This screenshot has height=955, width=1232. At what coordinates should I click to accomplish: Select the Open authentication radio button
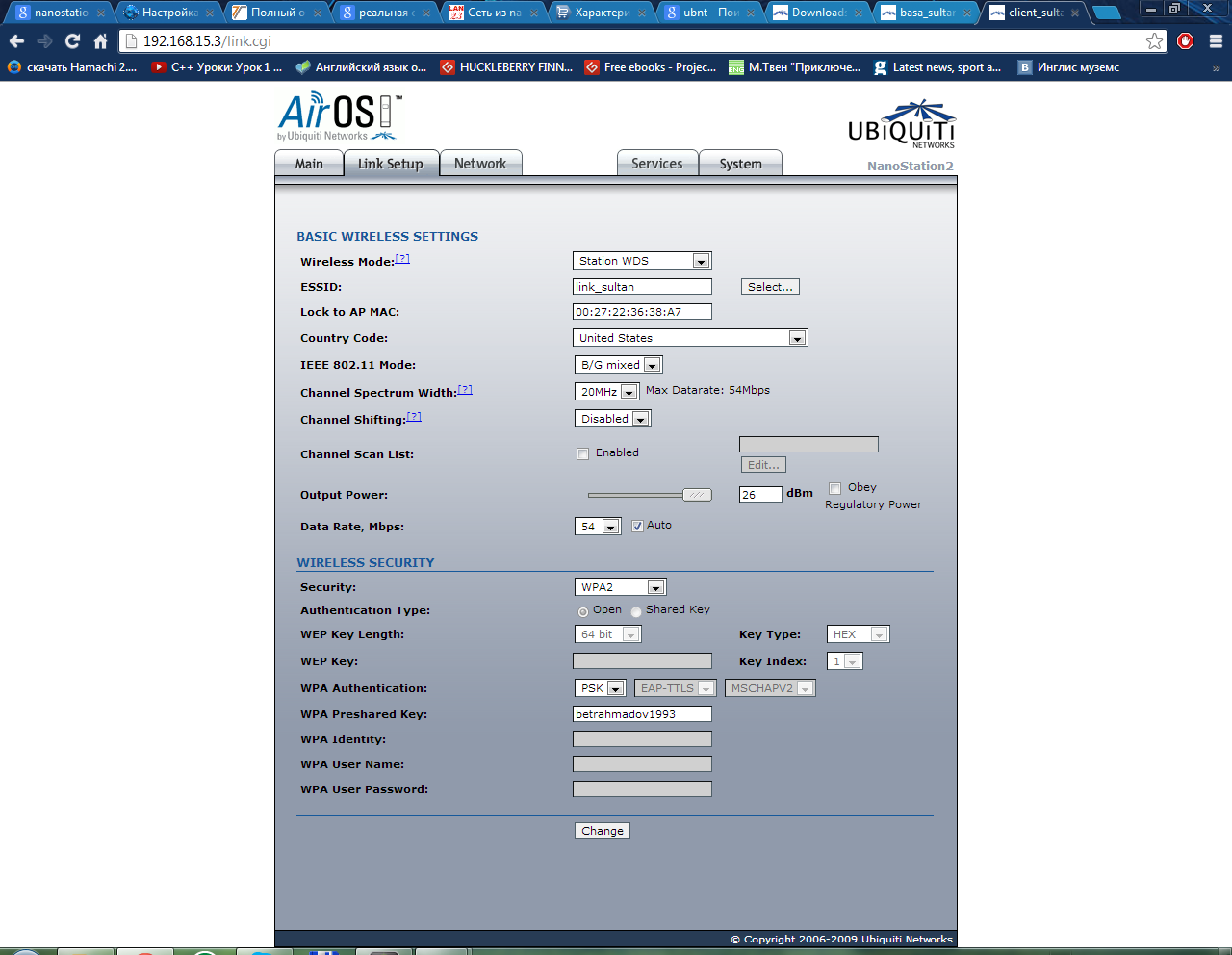[x=583, y=611]
